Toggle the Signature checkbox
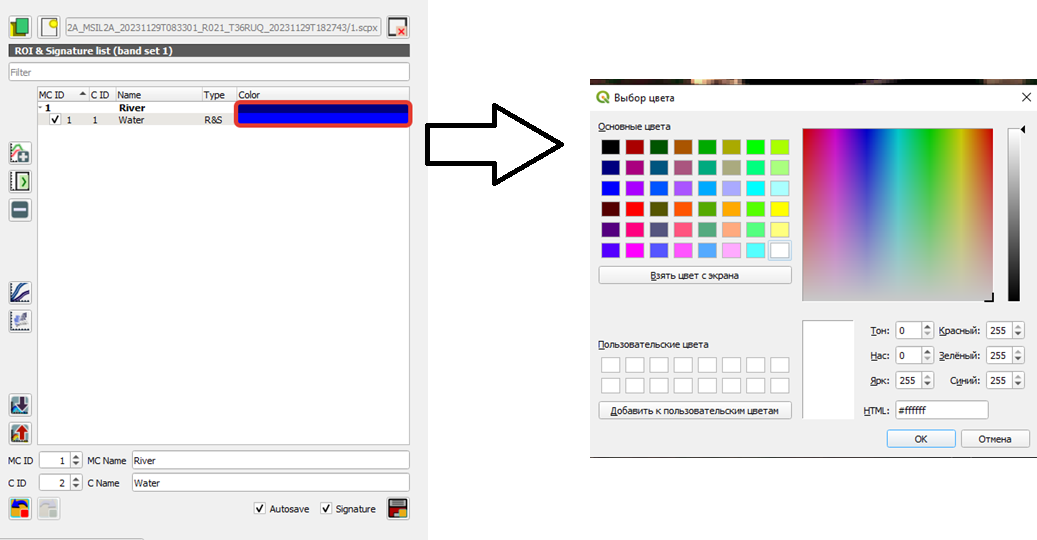Viewport: 1037px width, 540px height. coord(326,508)
